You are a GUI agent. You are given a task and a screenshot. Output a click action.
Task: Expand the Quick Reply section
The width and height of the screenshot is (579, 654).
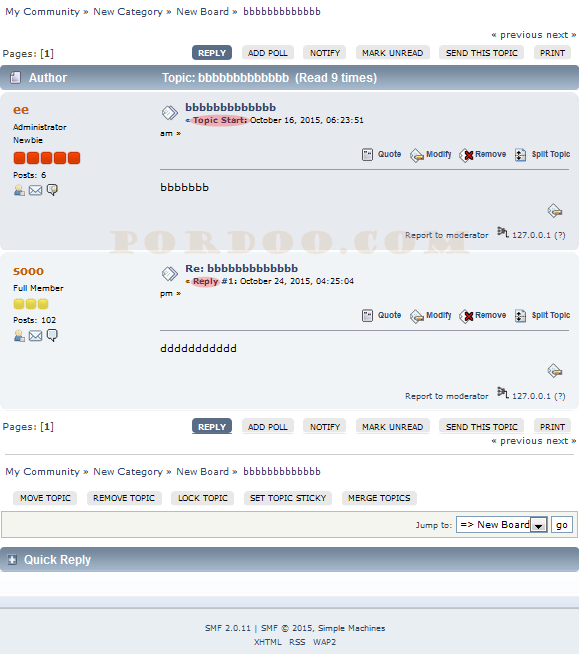pos(12,560)
